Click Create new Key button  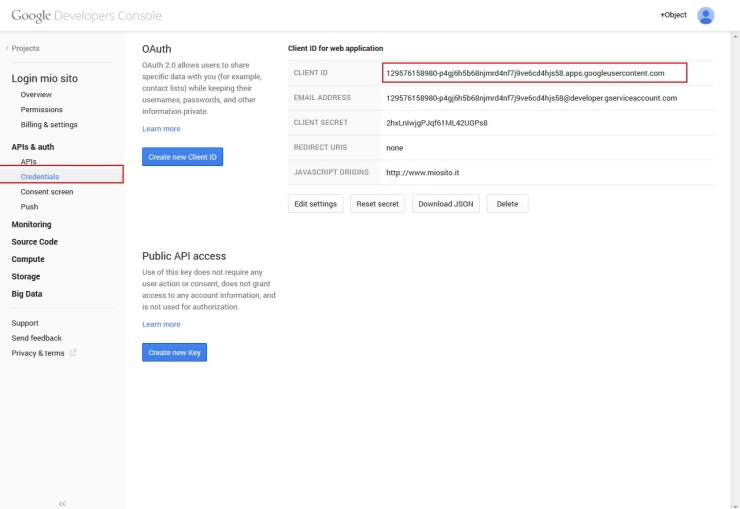[174, 353]
